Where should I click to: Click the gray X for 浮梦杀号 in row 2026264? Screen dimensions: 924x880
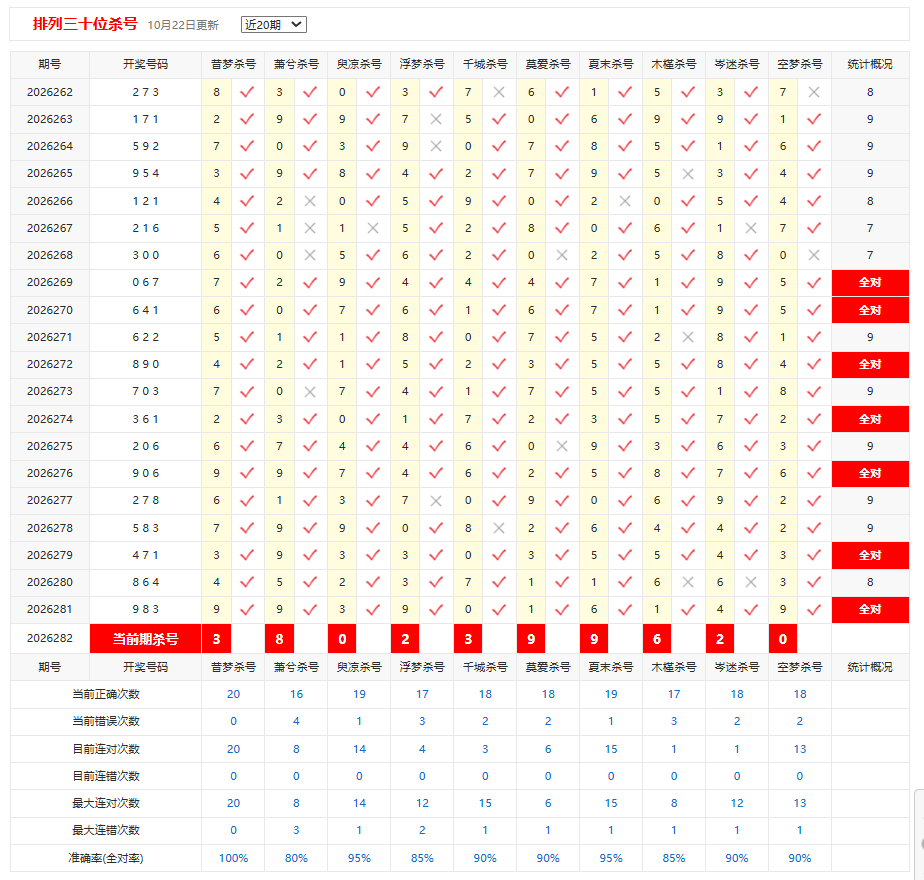click(x=436, y=146)
